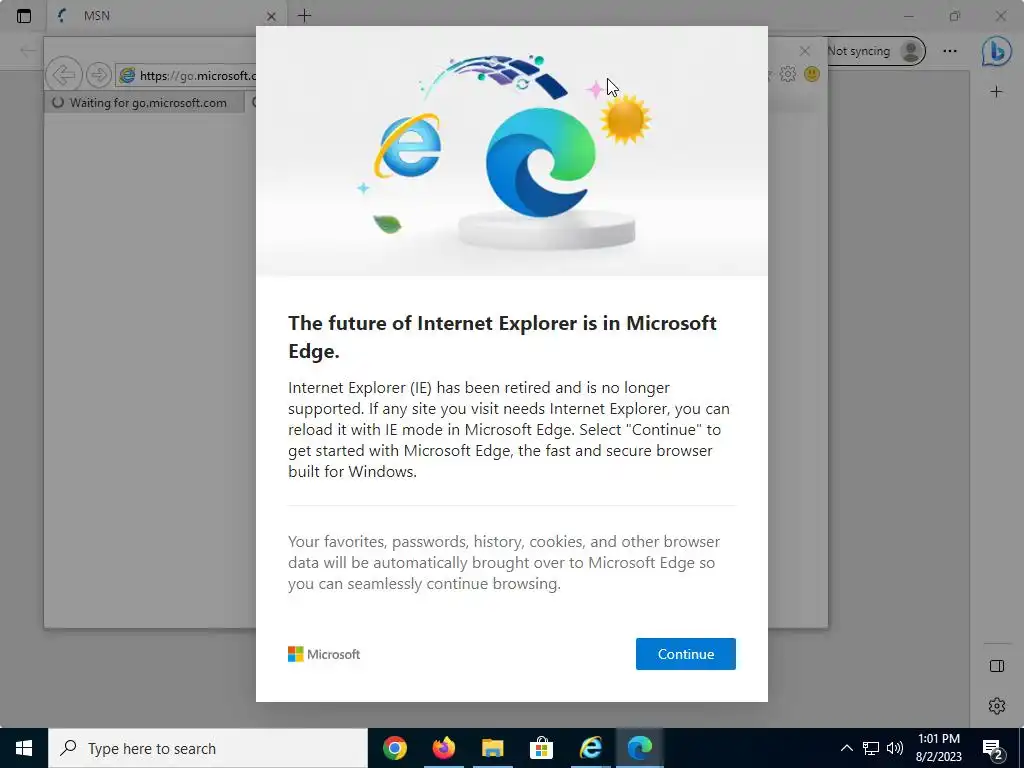Open Microsoft Store from taskbar
This screenshot has width=1024, height=768.
coord(541,748)
